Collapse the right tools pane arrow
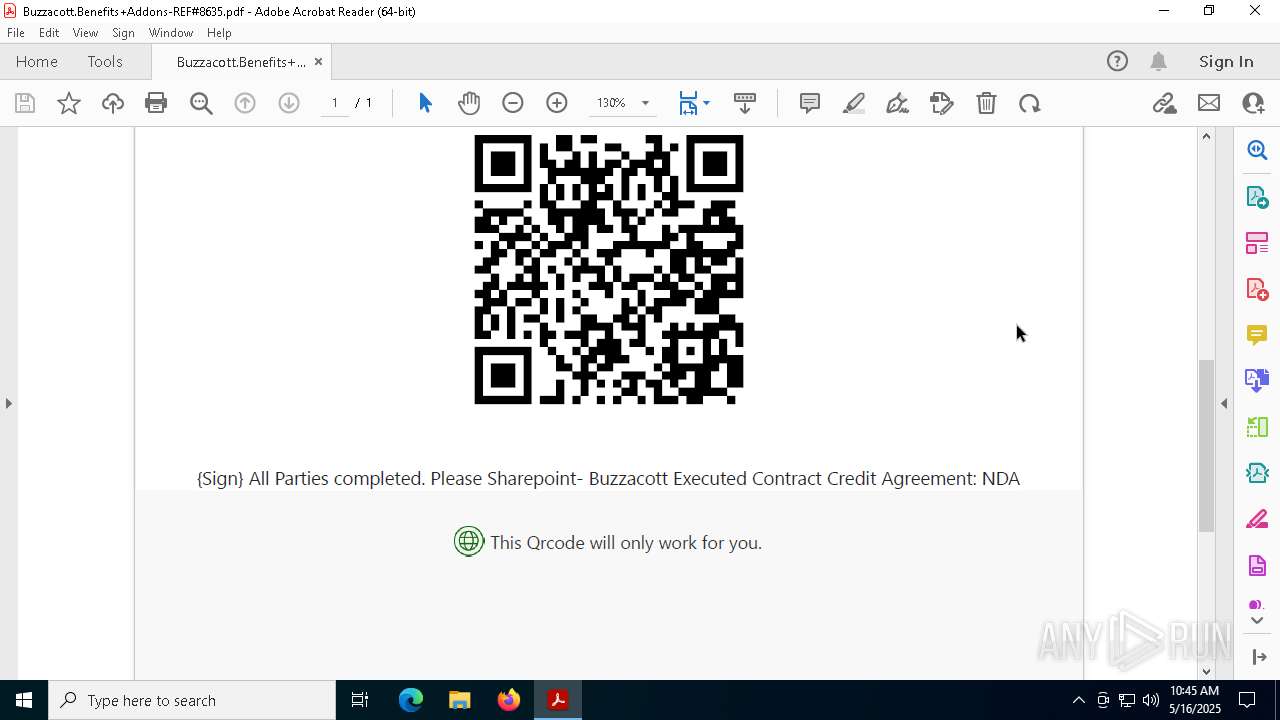This screenshot has height=720, width=1280. click(1224, 403)
